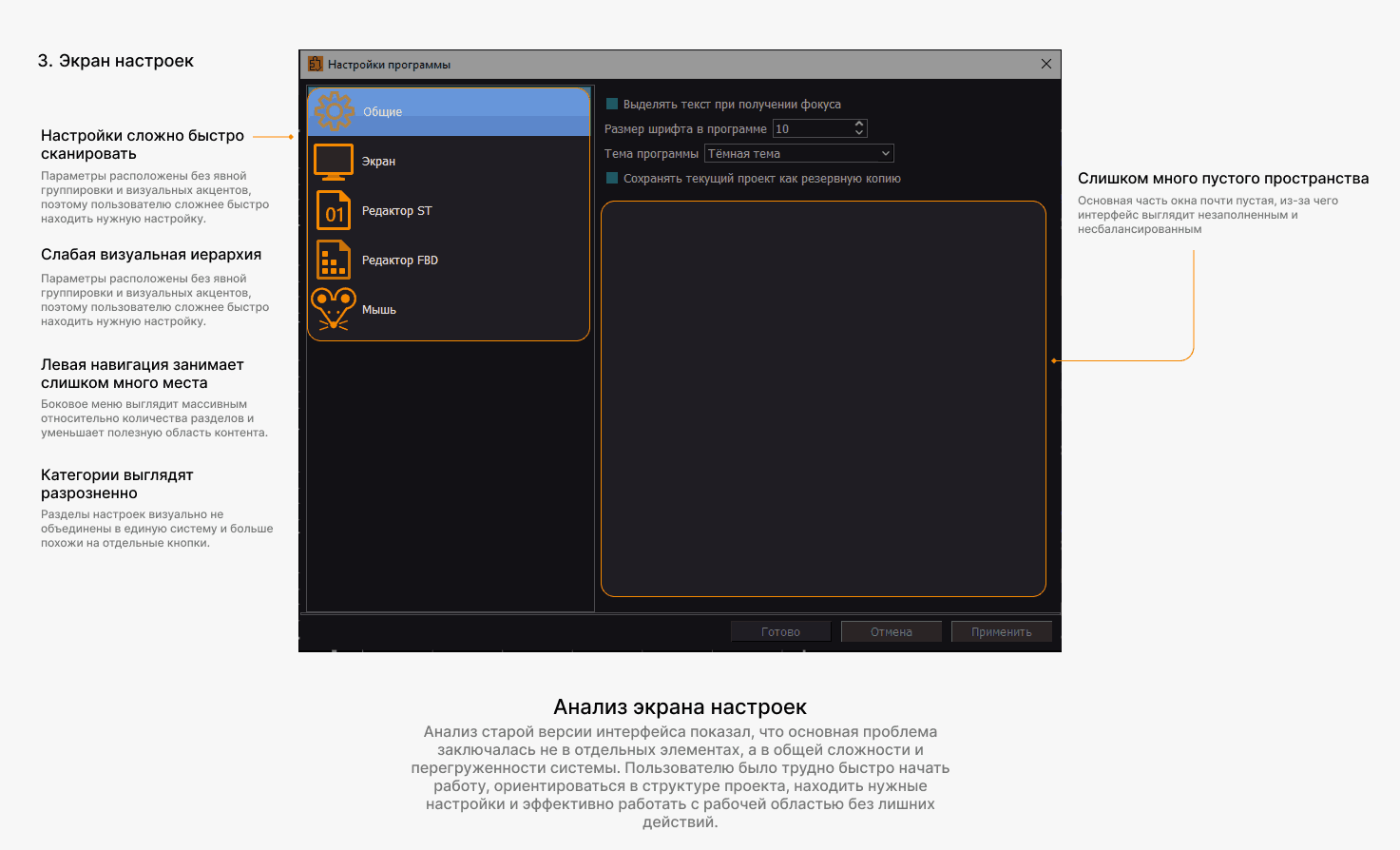Click the Отмена button
The width and height of the screenshot is (1400, 850).
point(891,631)
